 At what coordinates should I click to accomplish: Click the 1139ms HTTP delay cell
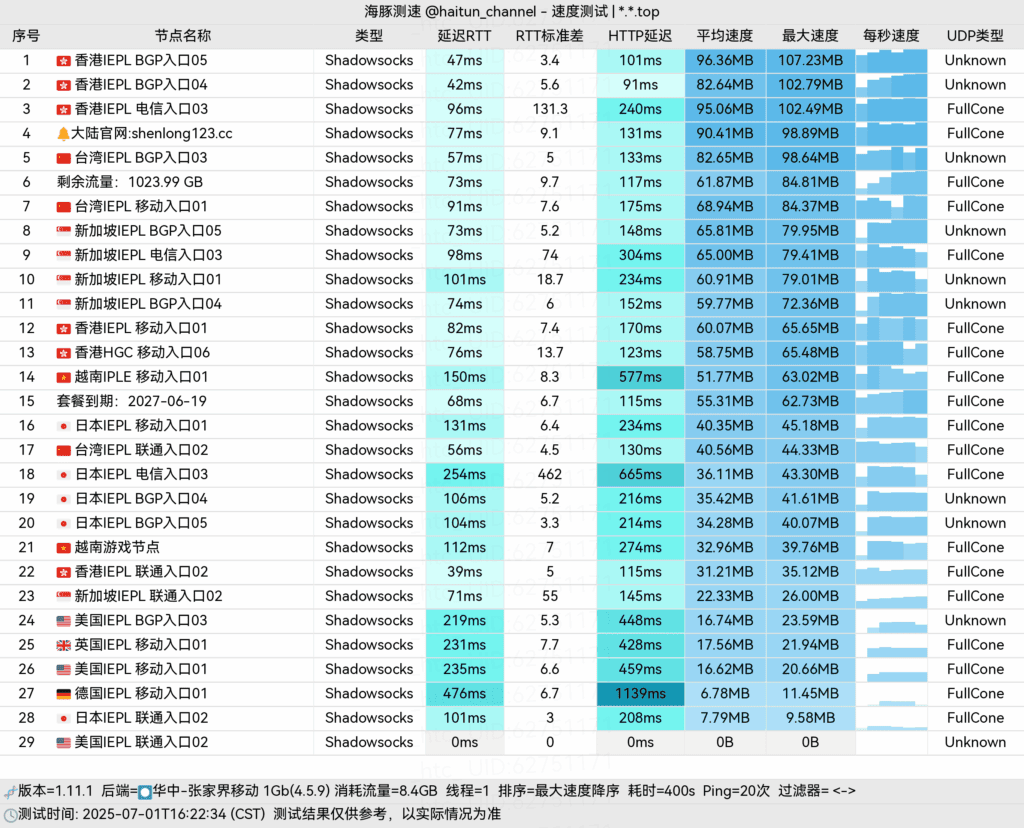coord(640,693)
